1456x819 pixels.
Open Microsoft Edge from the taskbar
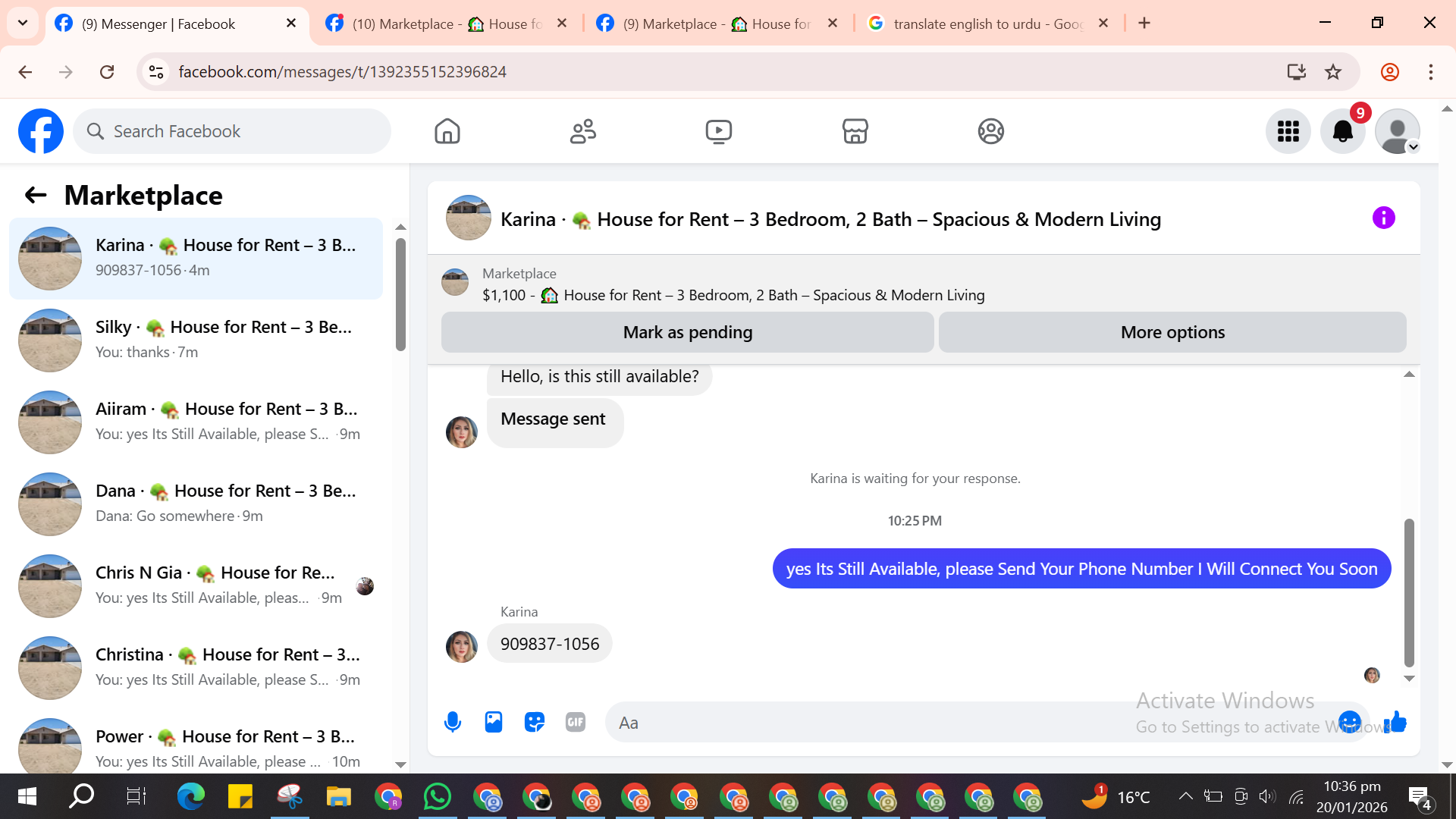click(191, 796)
